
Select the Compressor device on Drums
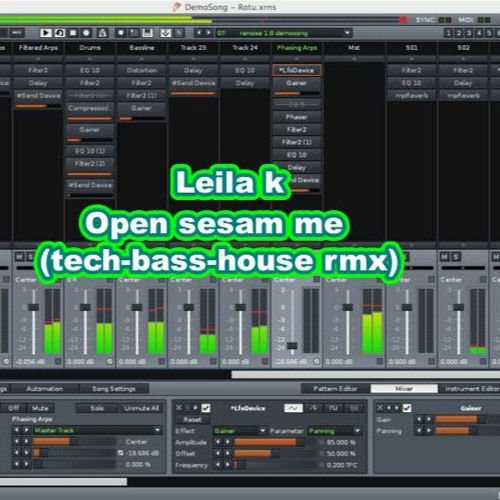pos(90,108)
